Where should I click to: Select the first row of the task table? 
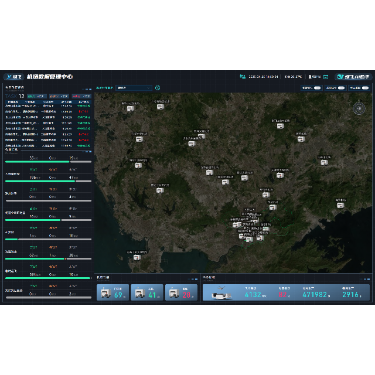48,106
